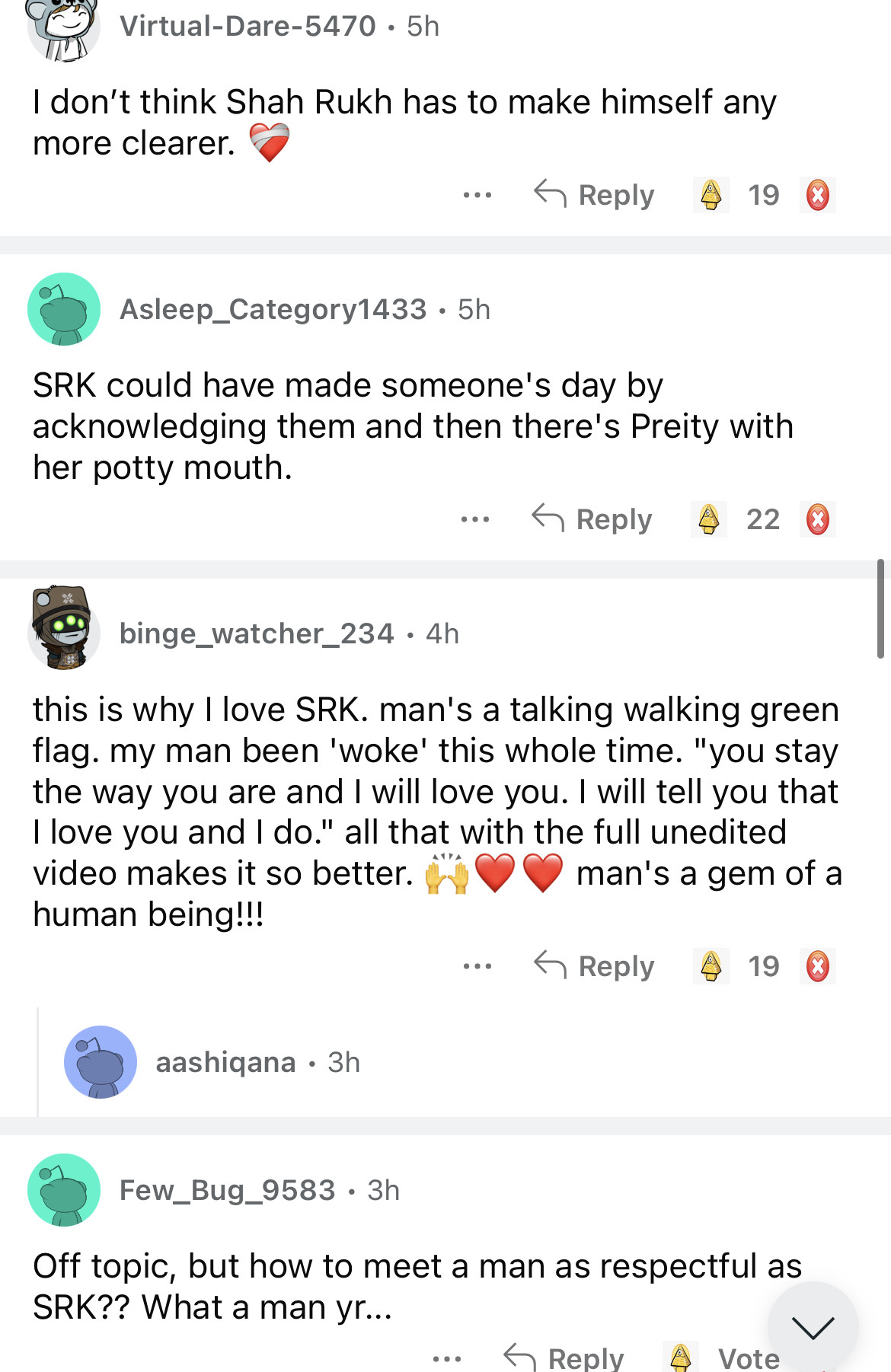Viewport: 891px width, 1372px height.
Task: Open Asleep_Category1433's avatar profile
Action: click(x=64, y=309)
